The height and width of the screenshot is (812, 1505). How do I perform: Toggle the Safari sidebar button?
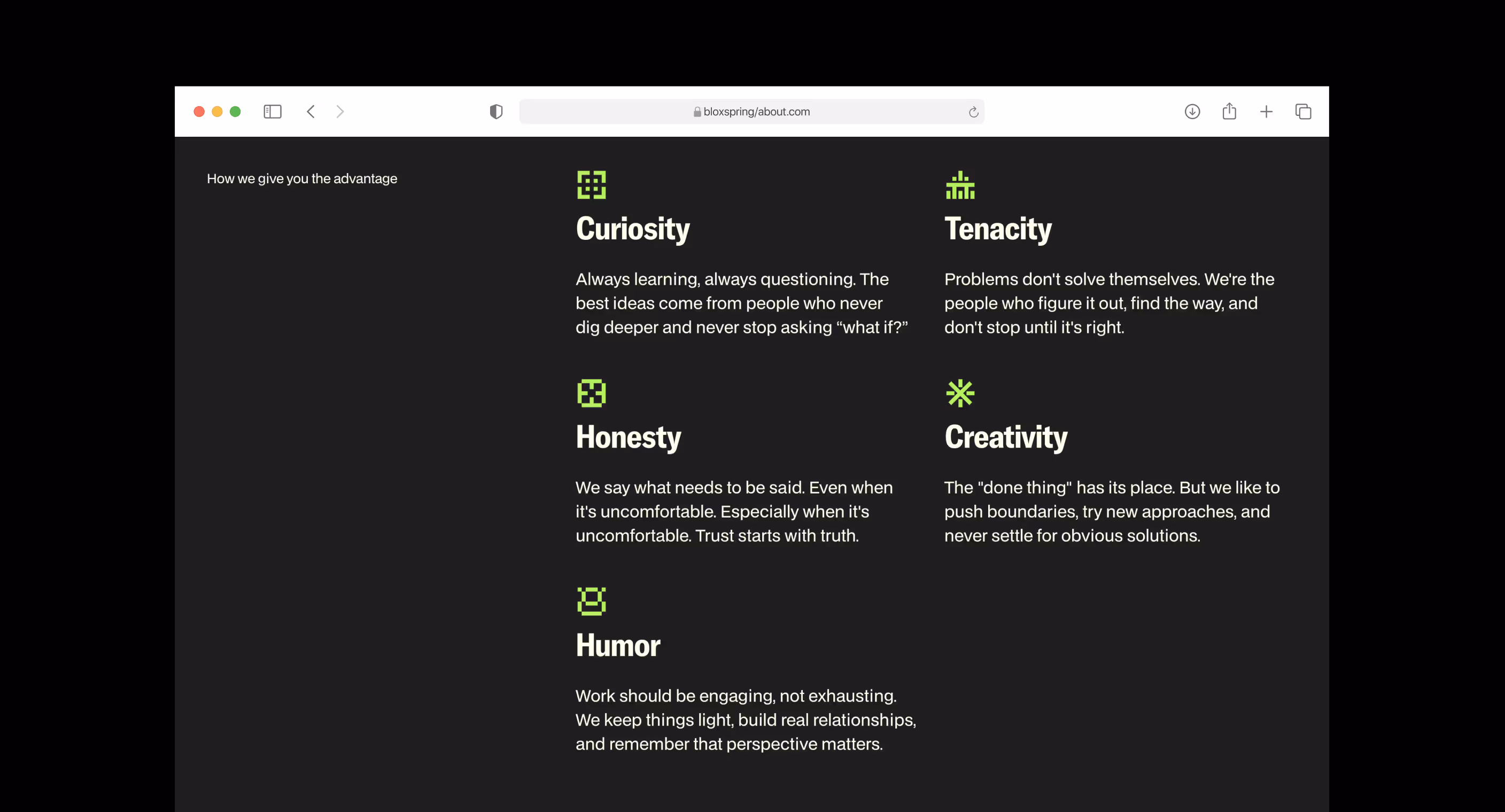[x=272, y=112]
